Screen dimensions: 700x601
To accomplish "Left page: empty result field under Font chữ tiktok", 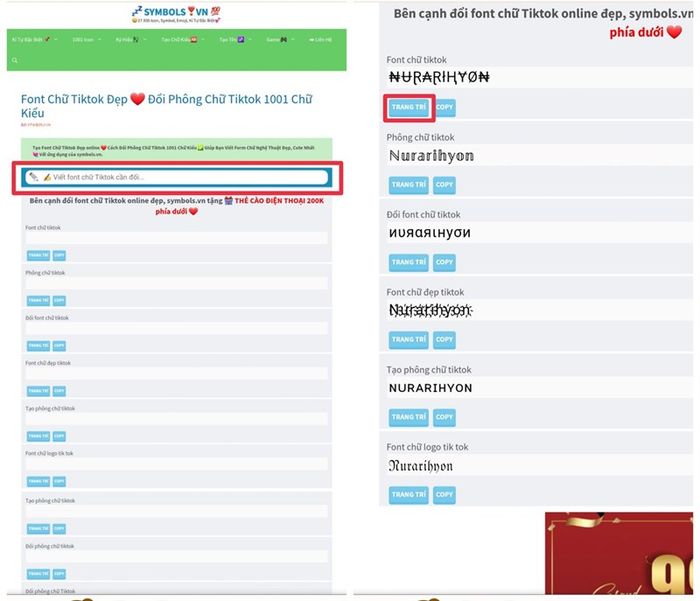I will click(x=176, y=238).
